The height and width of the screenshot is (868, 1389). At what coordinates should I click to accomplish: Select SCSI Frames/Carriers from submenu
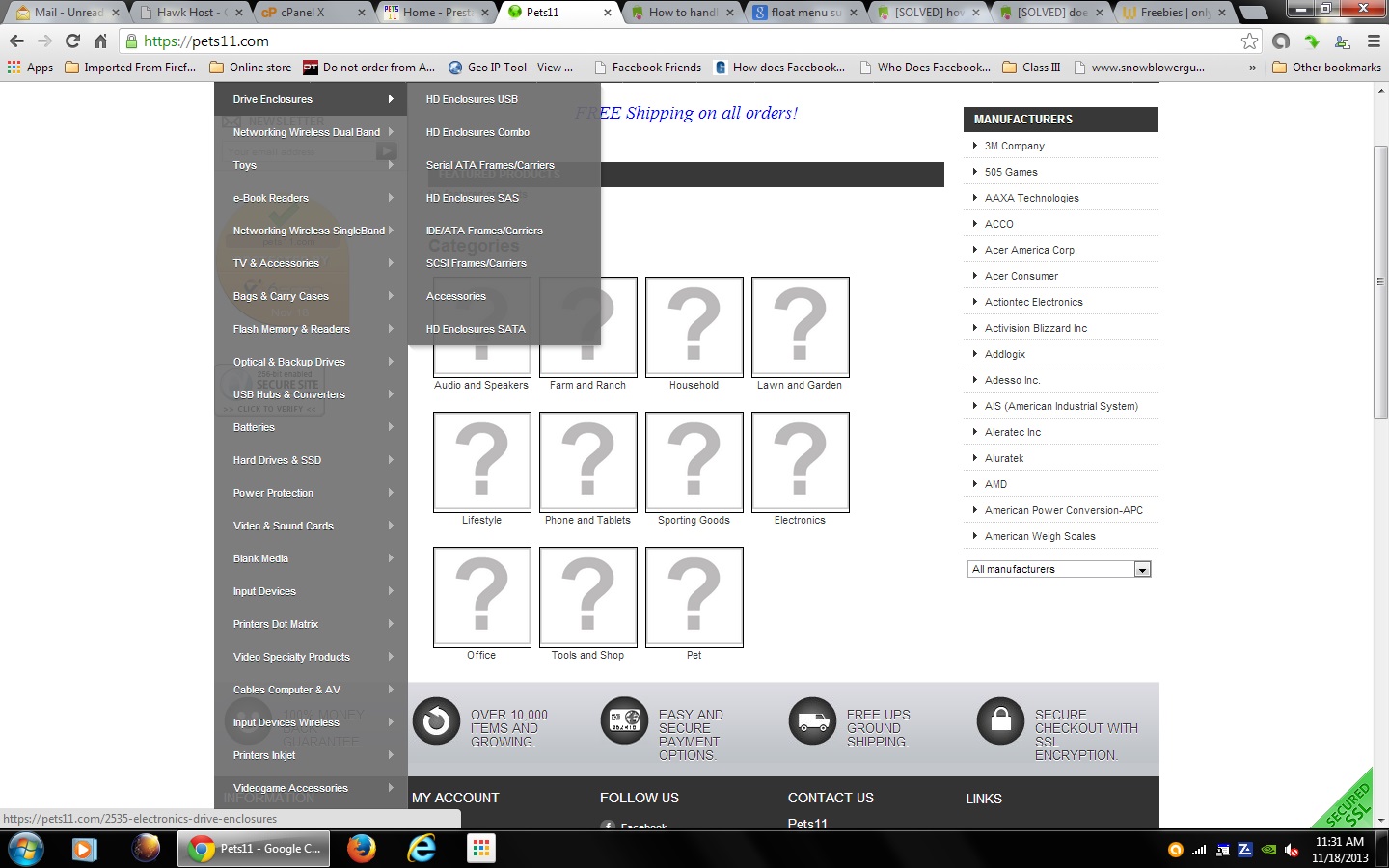pos(477,263)
